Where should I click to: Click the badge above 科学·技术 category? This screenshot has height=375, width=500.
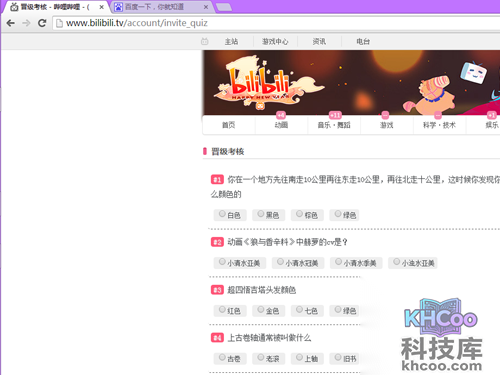pyautogui.click(x=438, y=115)
